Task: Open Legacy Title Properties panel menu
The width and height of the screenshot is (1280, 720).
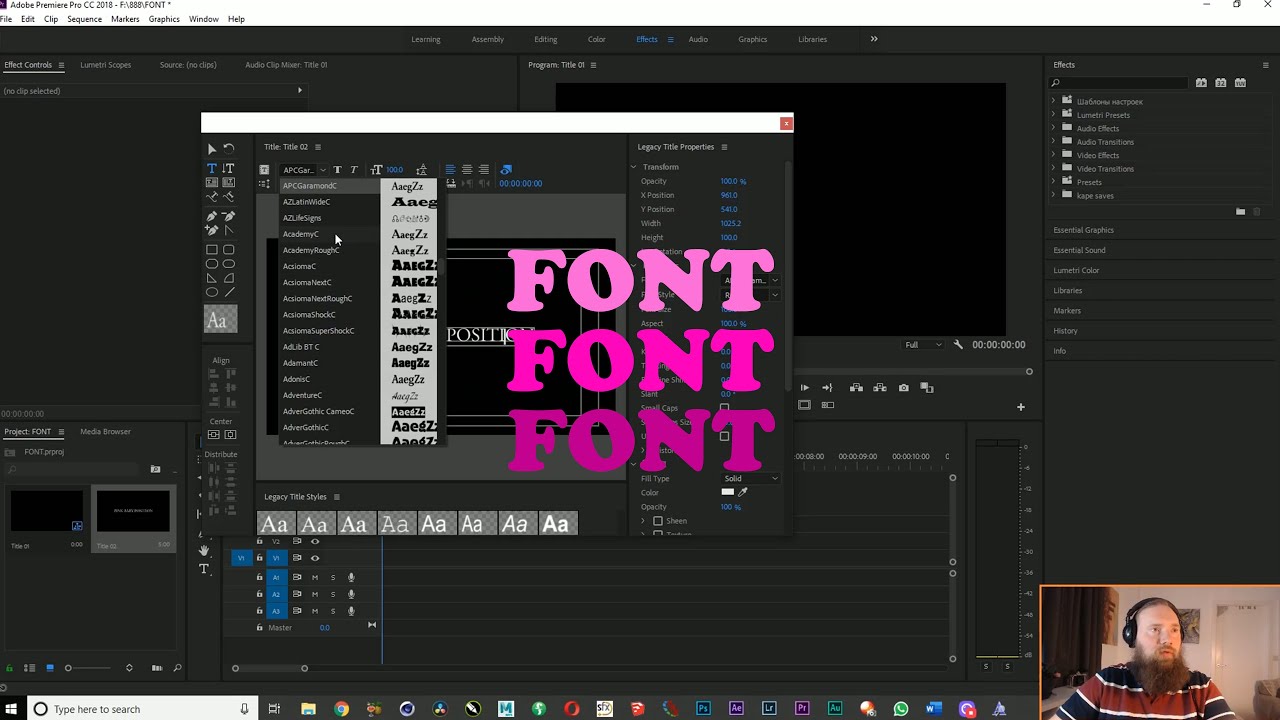Action: 724,147
